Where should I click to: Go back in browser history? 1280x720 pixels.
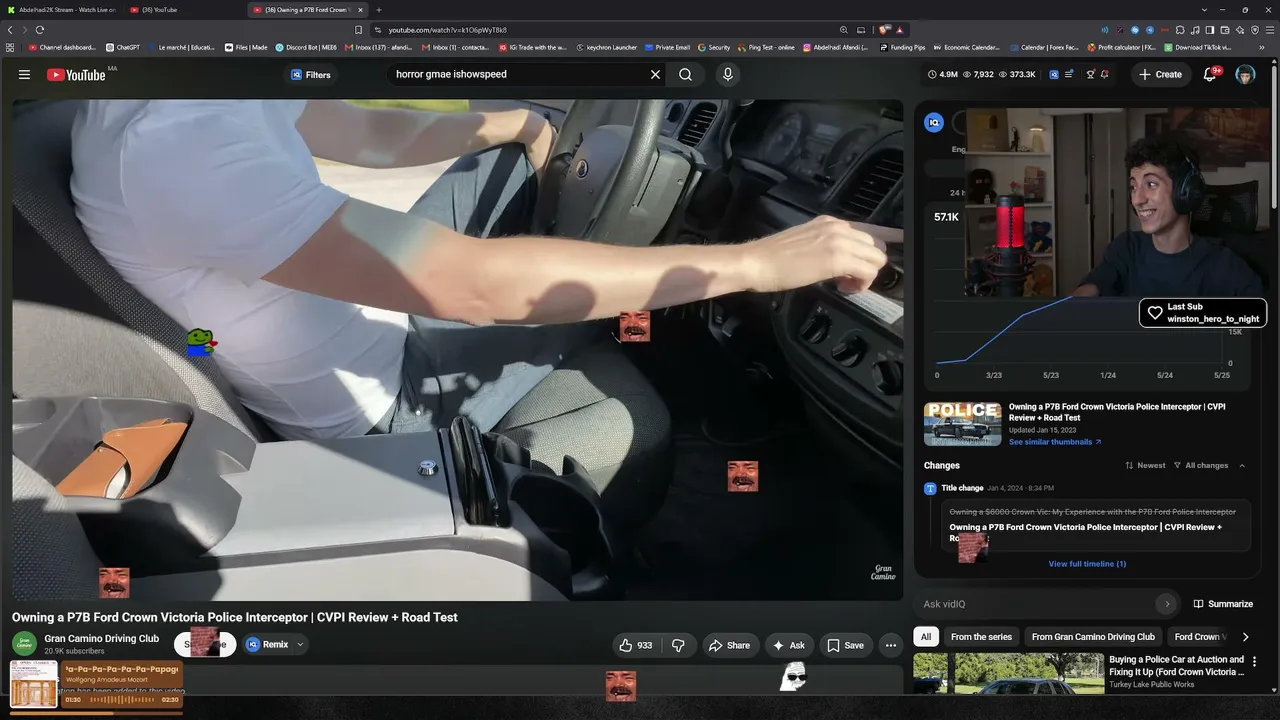(x=10, y=30)
